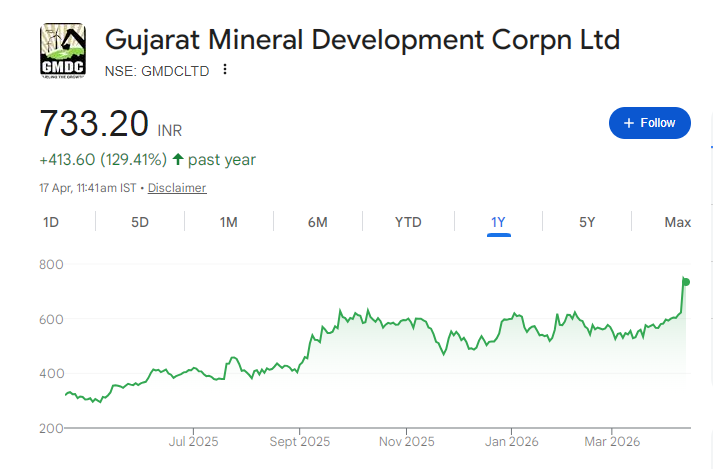This screenshot has width=713, height=469.
Task: Follow Gujarat Mineral Development stock
Action: tap(649, 123)
